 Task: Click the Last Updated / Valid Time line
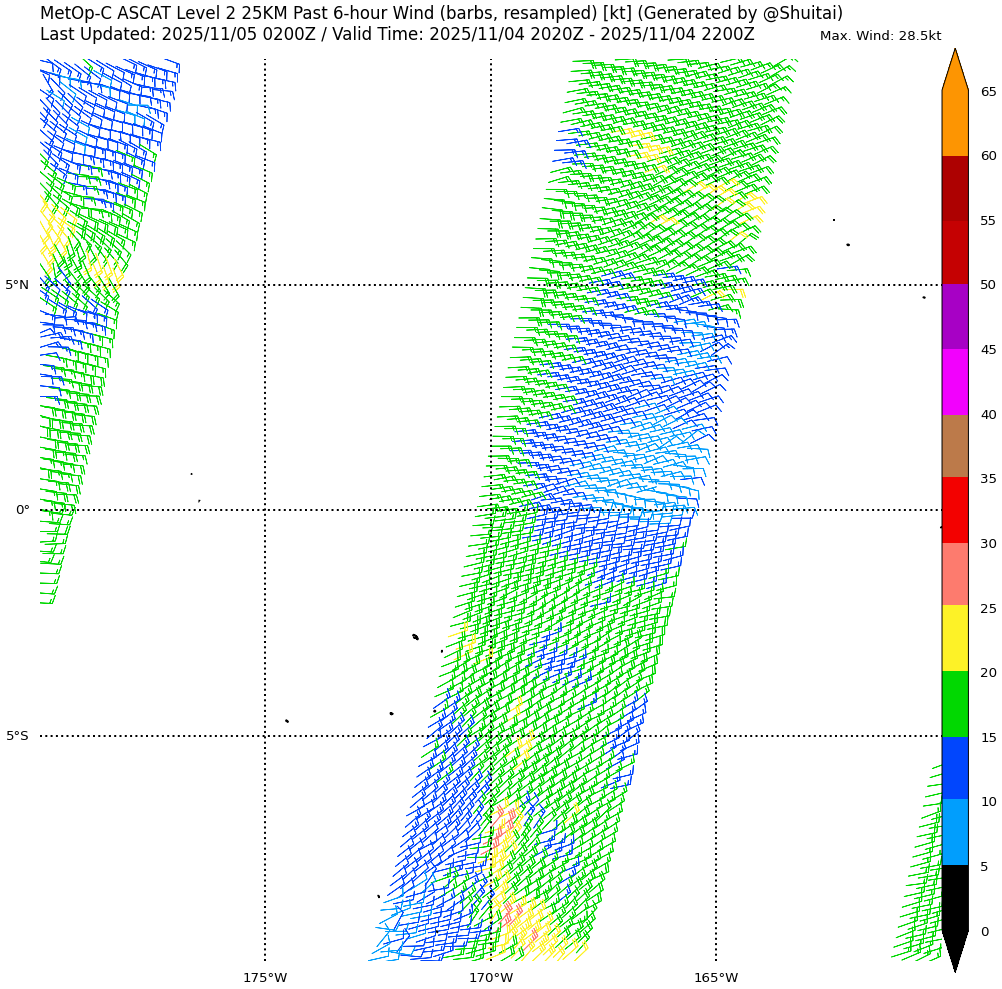point(397,34)
